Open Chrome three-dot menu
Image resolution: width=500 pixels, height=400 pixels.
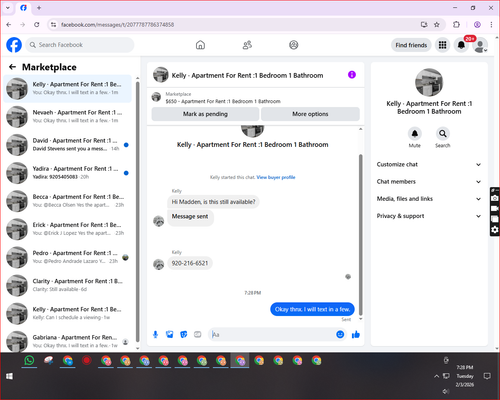(491, 25)
